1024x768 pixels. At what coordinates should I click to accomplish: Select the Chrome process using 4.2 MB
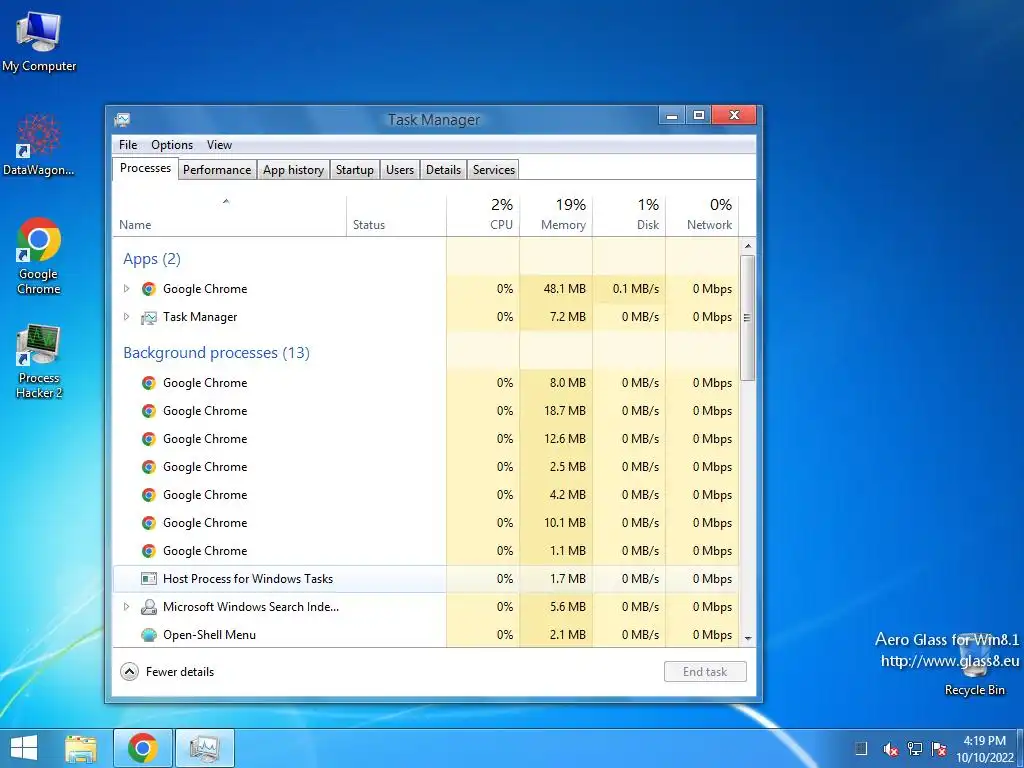coord(426,495)
